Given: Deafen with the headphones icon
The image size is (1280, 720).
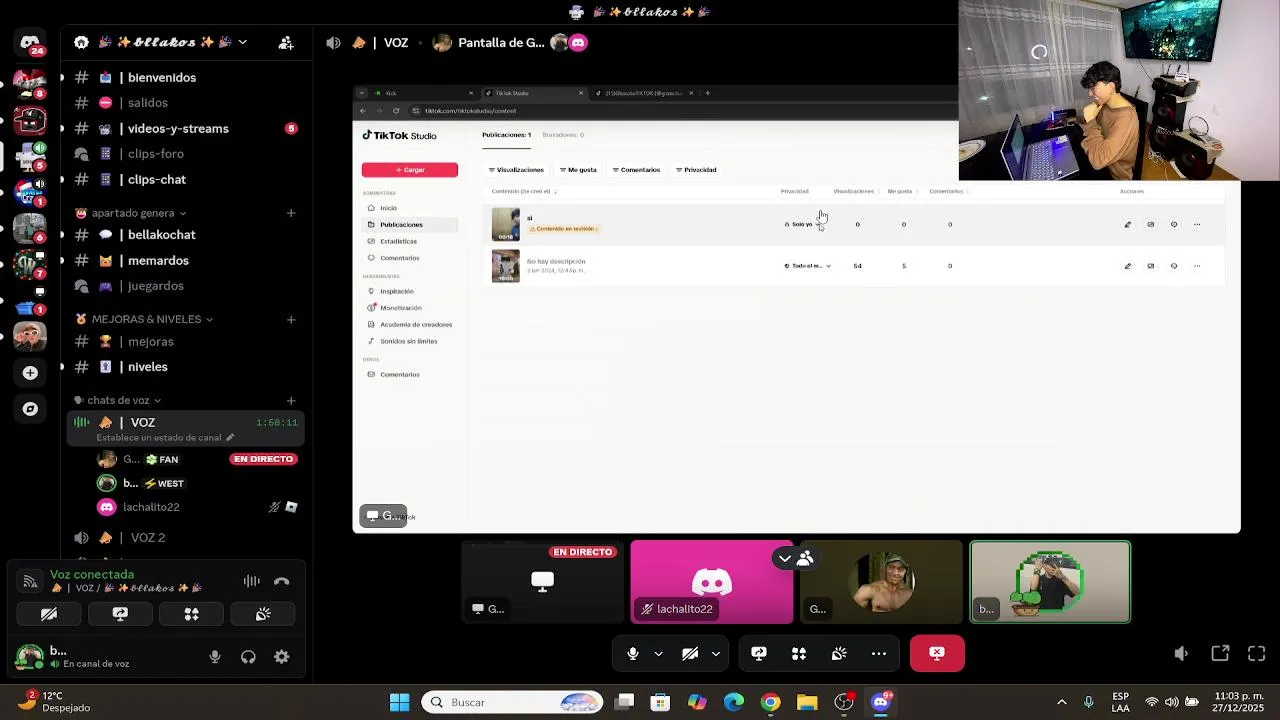Looking at the screenshot, I should pyautogui.click(x=248, y=657).
